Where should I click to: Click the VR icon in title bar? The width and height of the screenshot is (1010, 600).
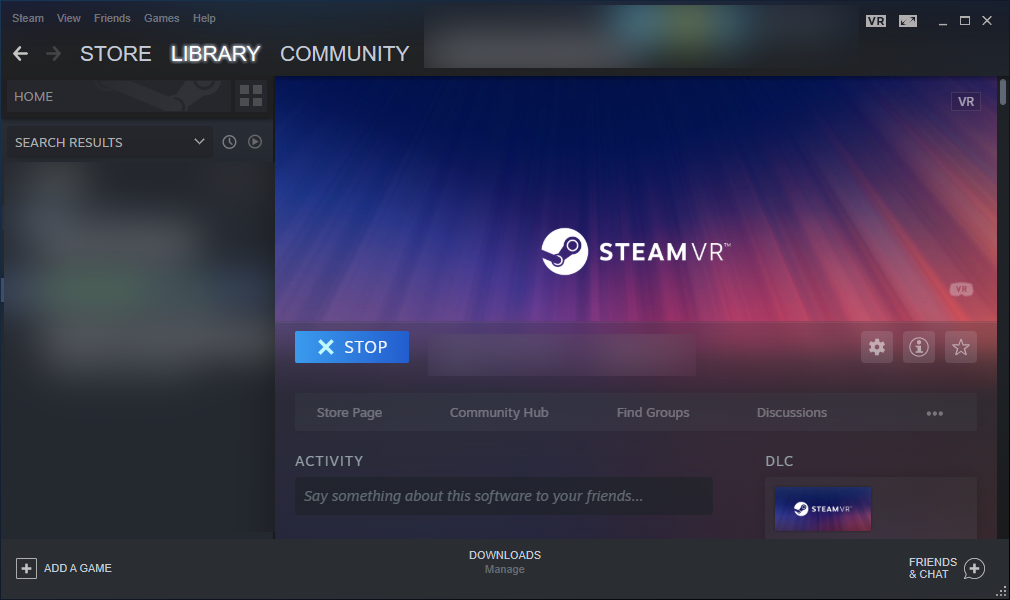(x=875, y=19)
